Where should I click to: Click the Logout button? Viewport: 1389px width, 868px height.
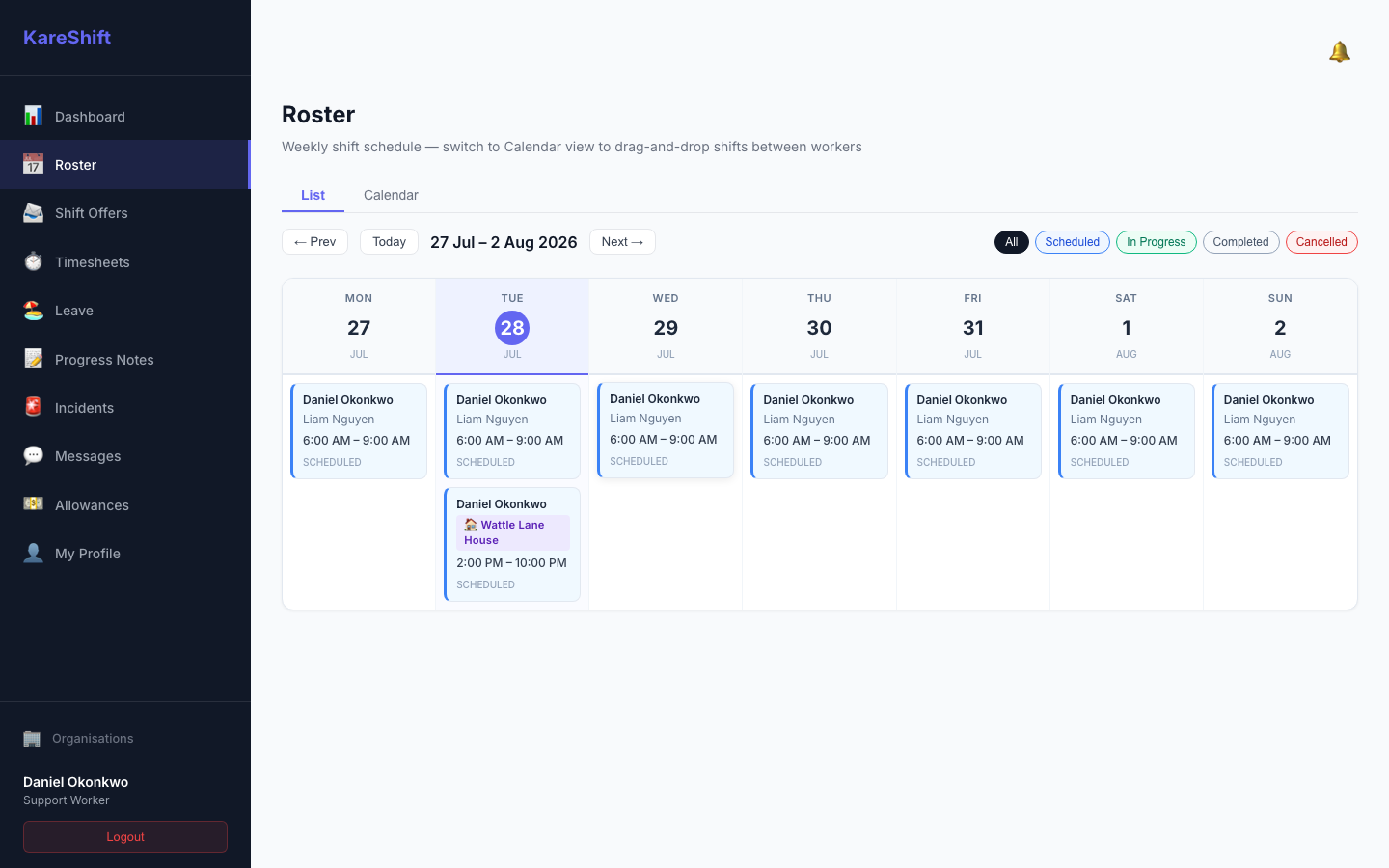click(x=125, y=836)
